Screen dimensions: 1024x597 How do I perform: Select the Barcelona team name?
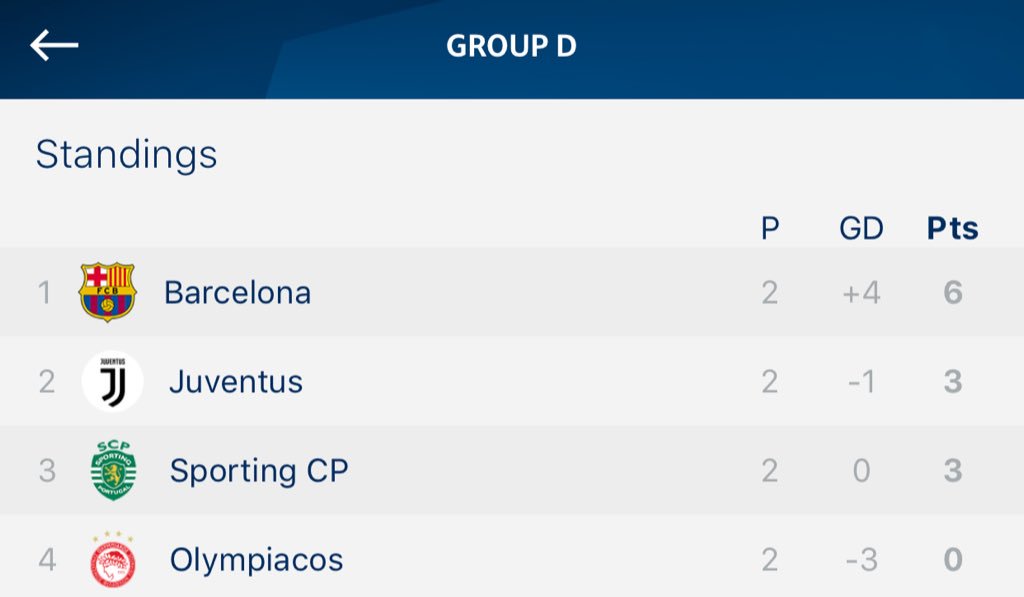(x=238, y=293)
